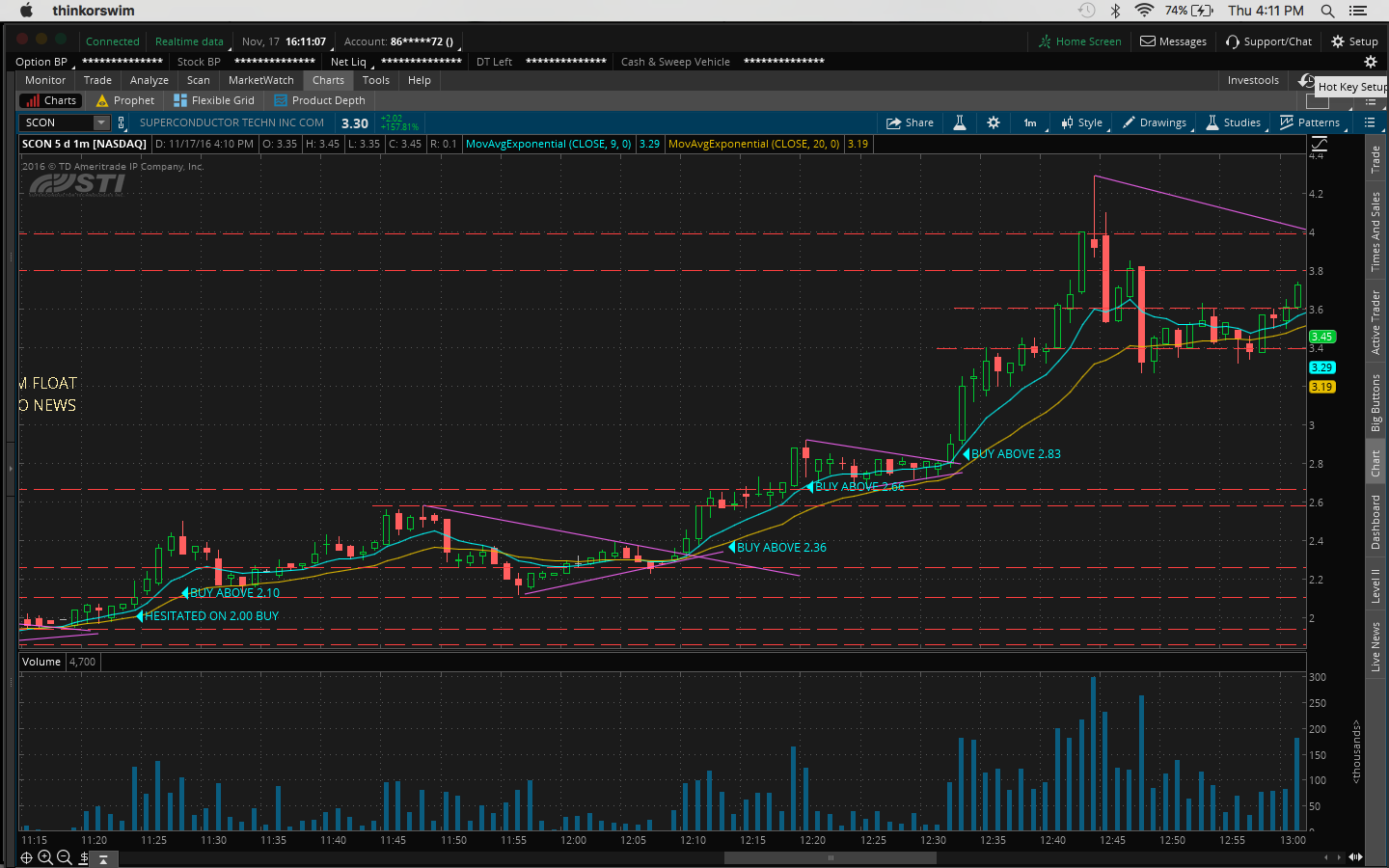This screenshot has height=868, width=1389.
Task: Click the crosshair pan tool icon
Action: (x=26, y=857)
